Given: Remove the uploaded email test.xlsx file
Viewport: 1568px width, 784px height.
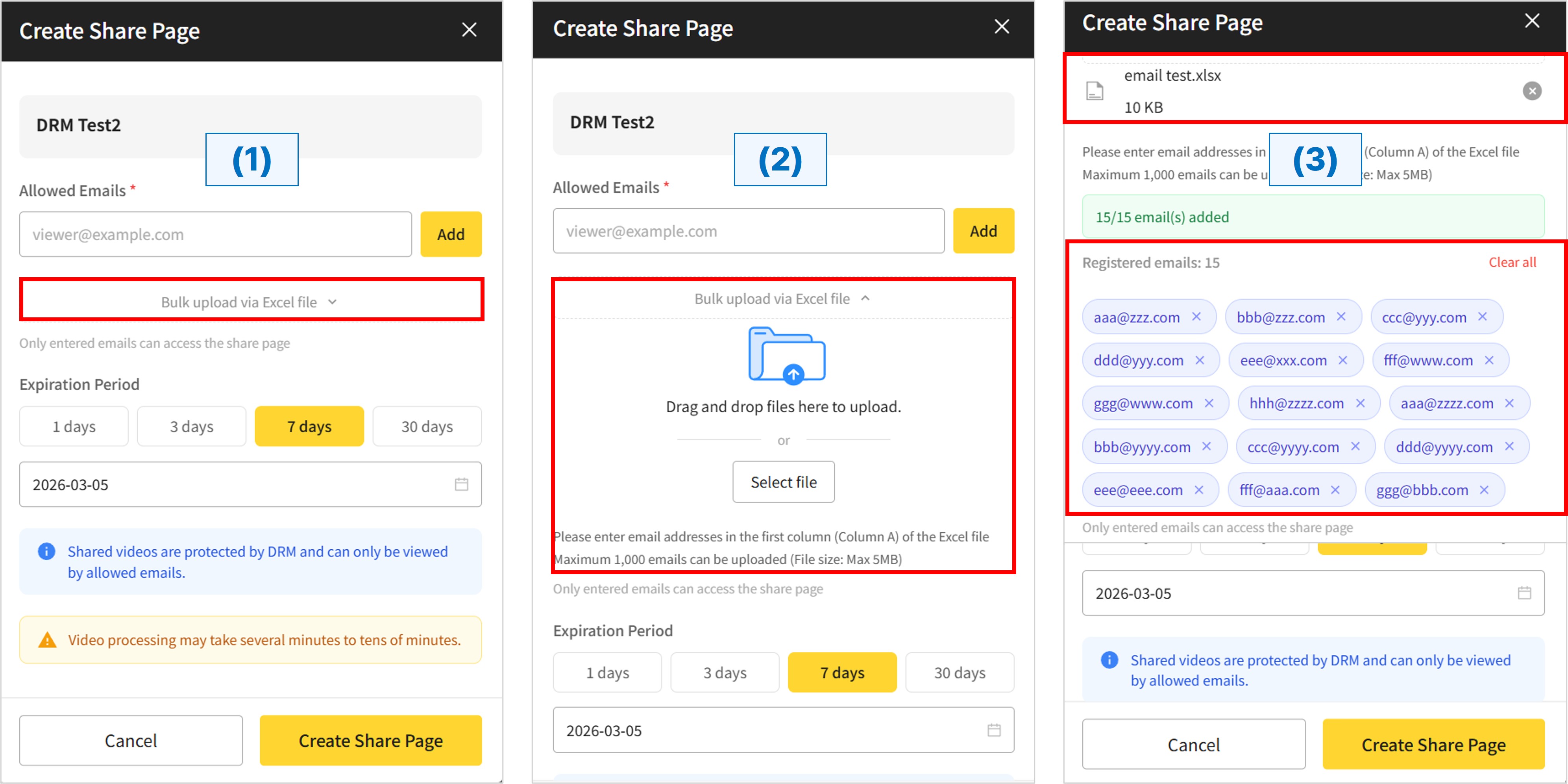Looking at the screenshot, I should tap(1531, 91).
